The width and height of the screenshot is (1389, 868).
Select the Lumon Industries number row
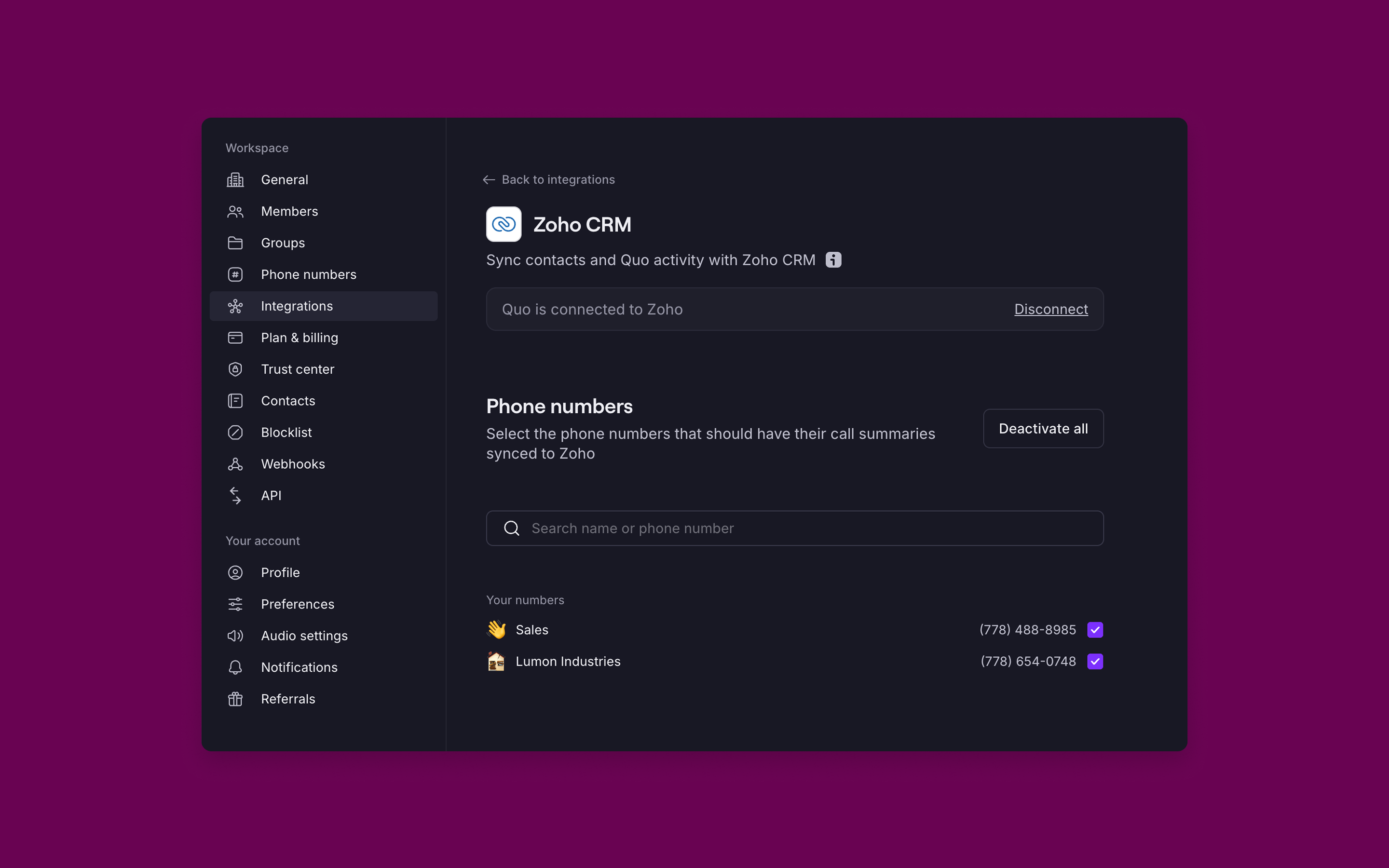click(x=568, y=661)
